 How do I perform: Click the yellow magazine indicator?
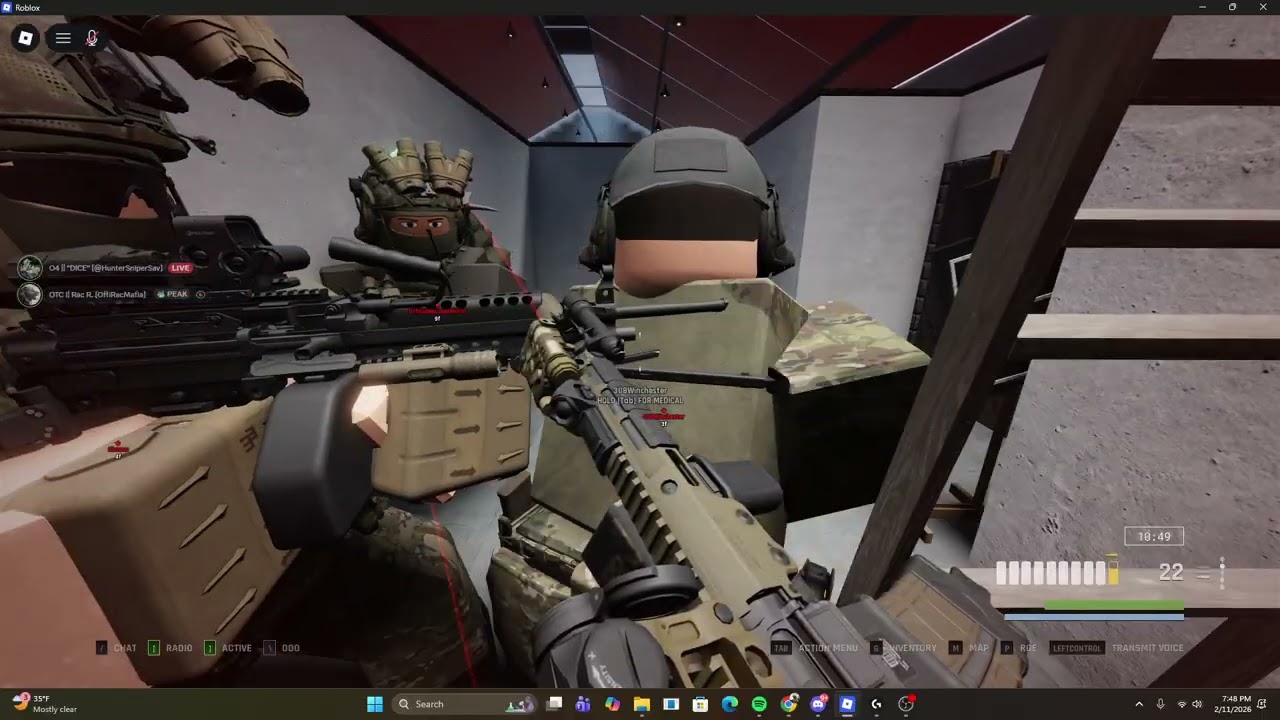pyautogui.click(x=1113, y=572)
